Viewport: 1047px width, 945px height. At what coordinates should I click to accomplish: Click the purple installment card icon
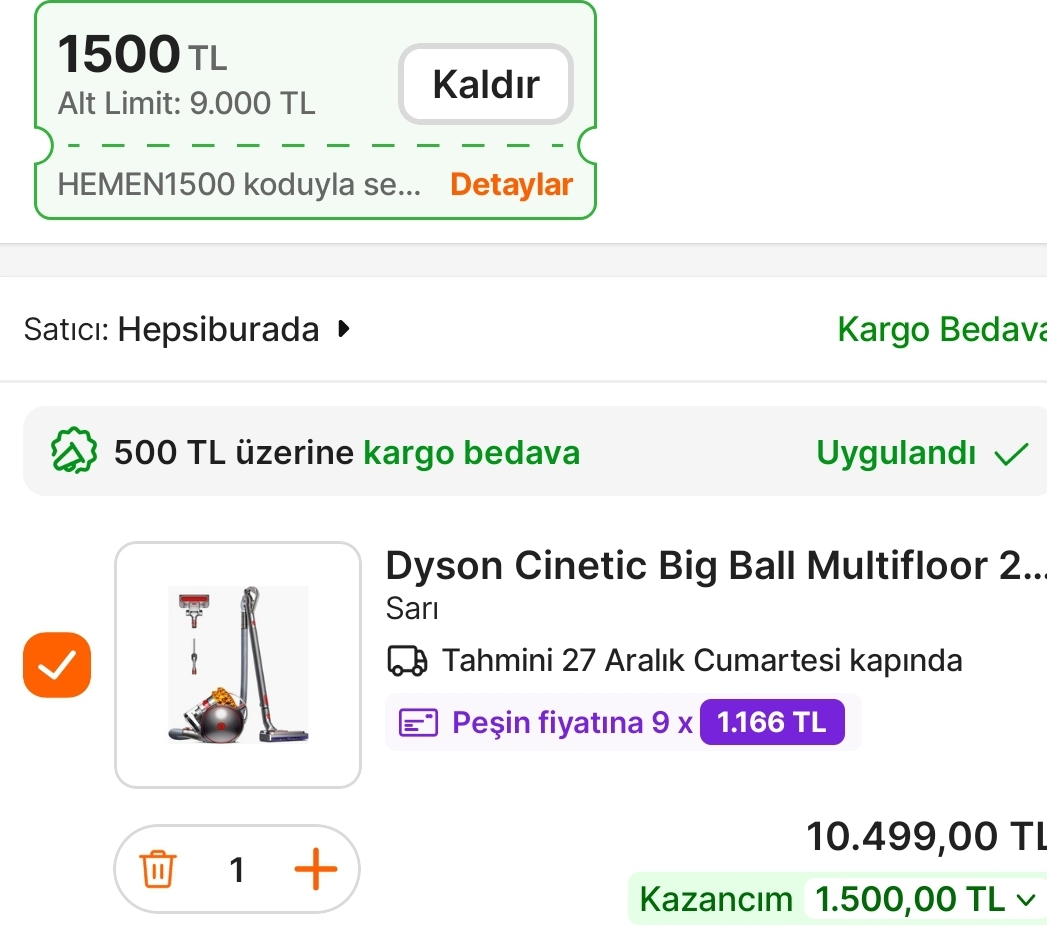pyautogui.click(x=419, y=722)
